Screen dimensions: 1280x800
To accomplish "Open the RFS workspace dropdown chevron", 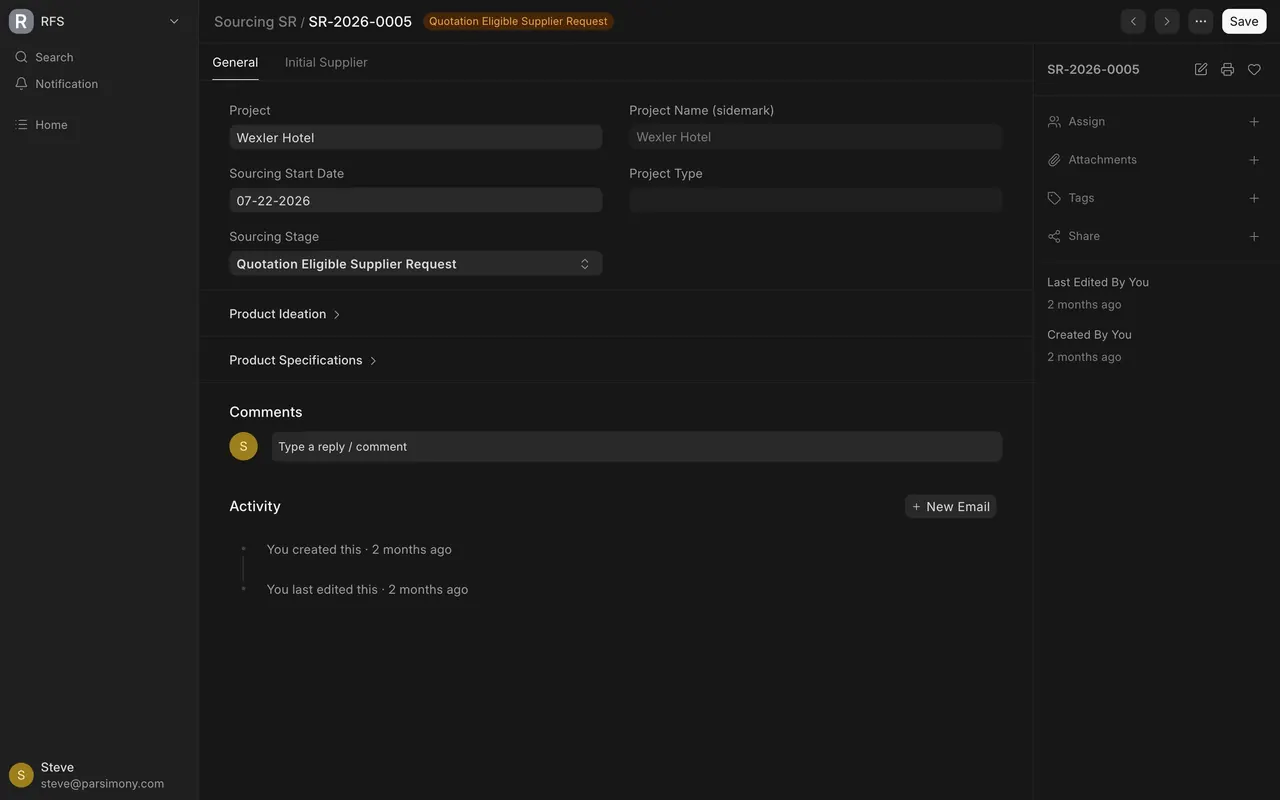I will (174, 21).
